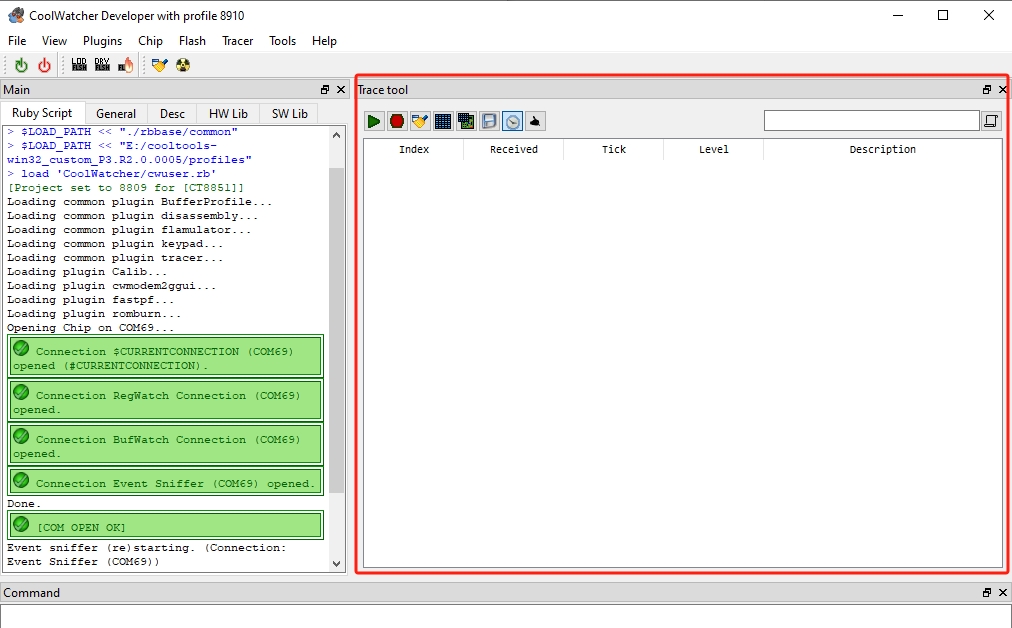Click the black hat icon in Trace tool
1012x628 pixels.
(x=535, y=121)
